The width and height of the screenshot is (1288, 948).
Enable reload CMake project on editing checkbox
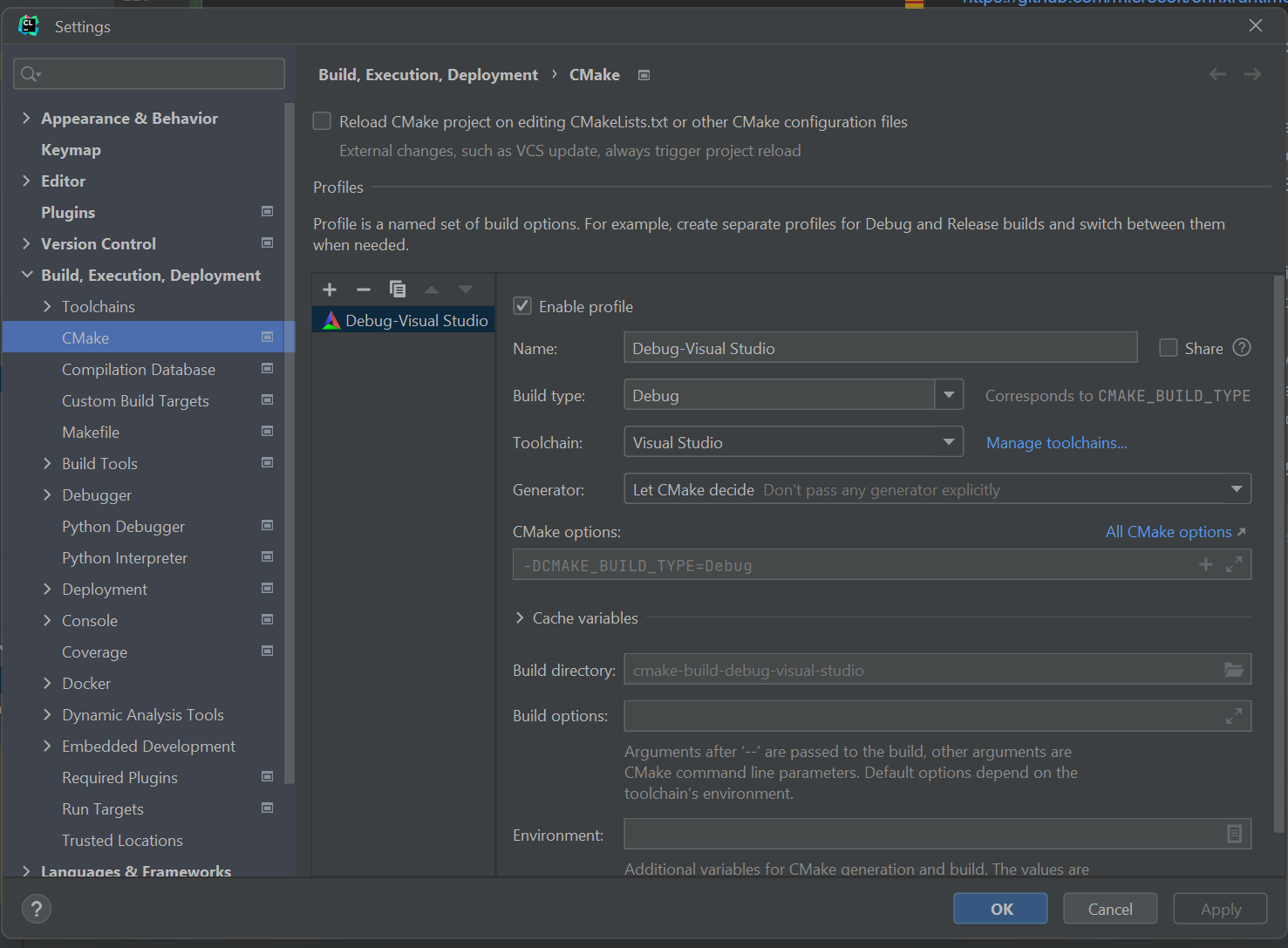[322, 121]
